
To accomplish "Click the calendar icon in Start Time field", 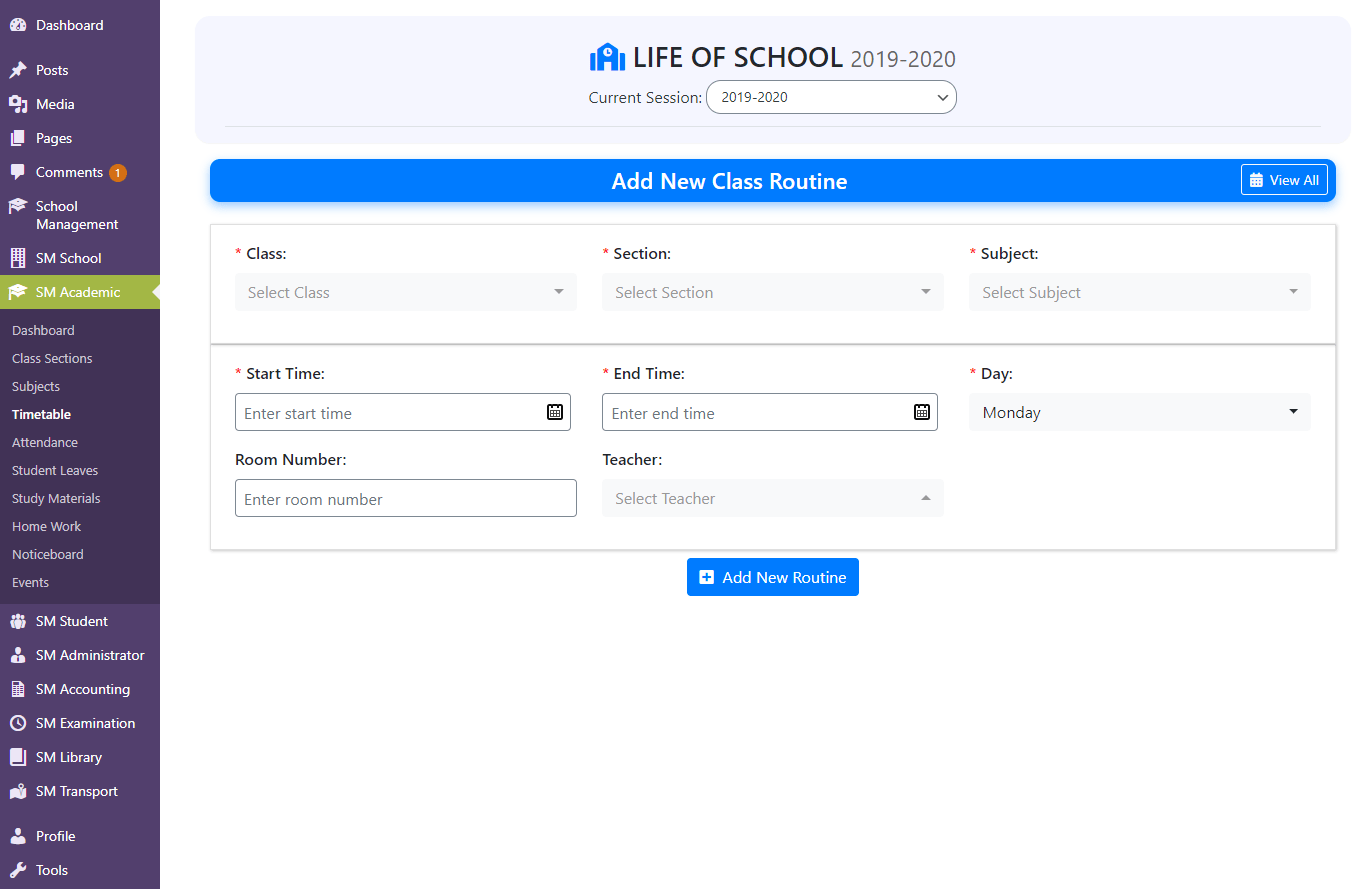I will [x=555, y=412].
